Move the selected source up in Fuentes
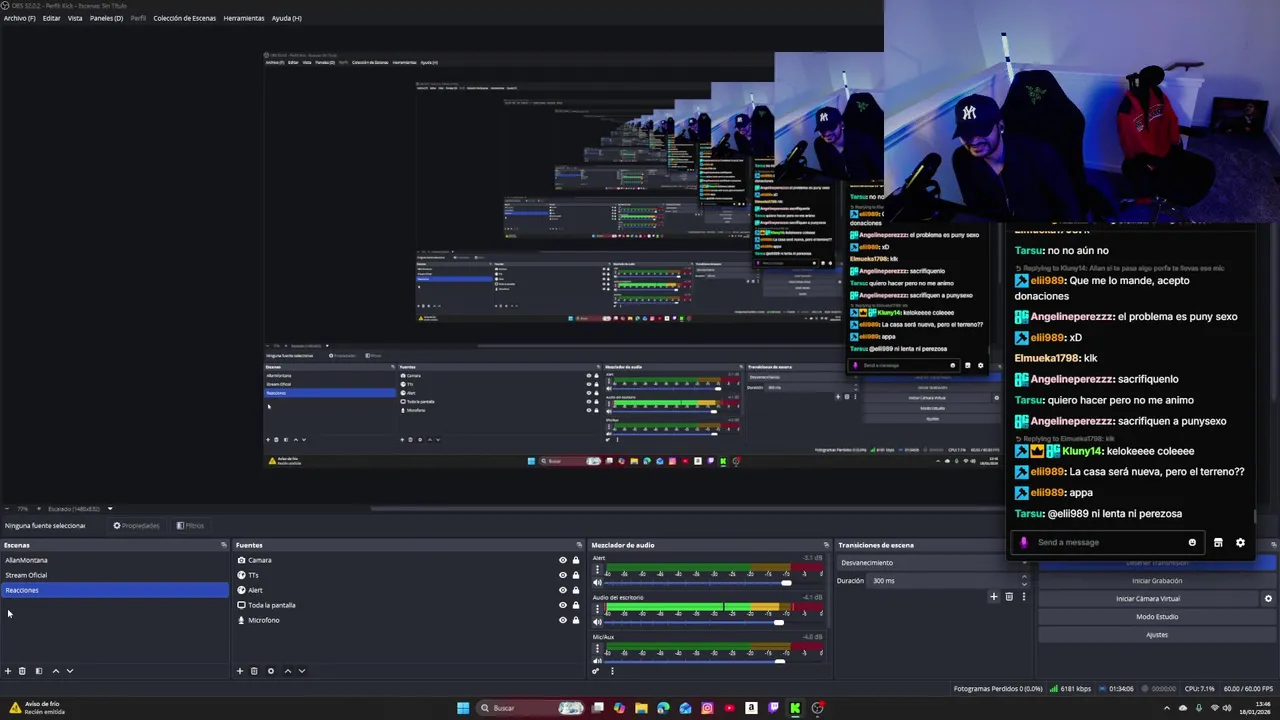This screenshot has width=1280, height=720. [287, 671]
